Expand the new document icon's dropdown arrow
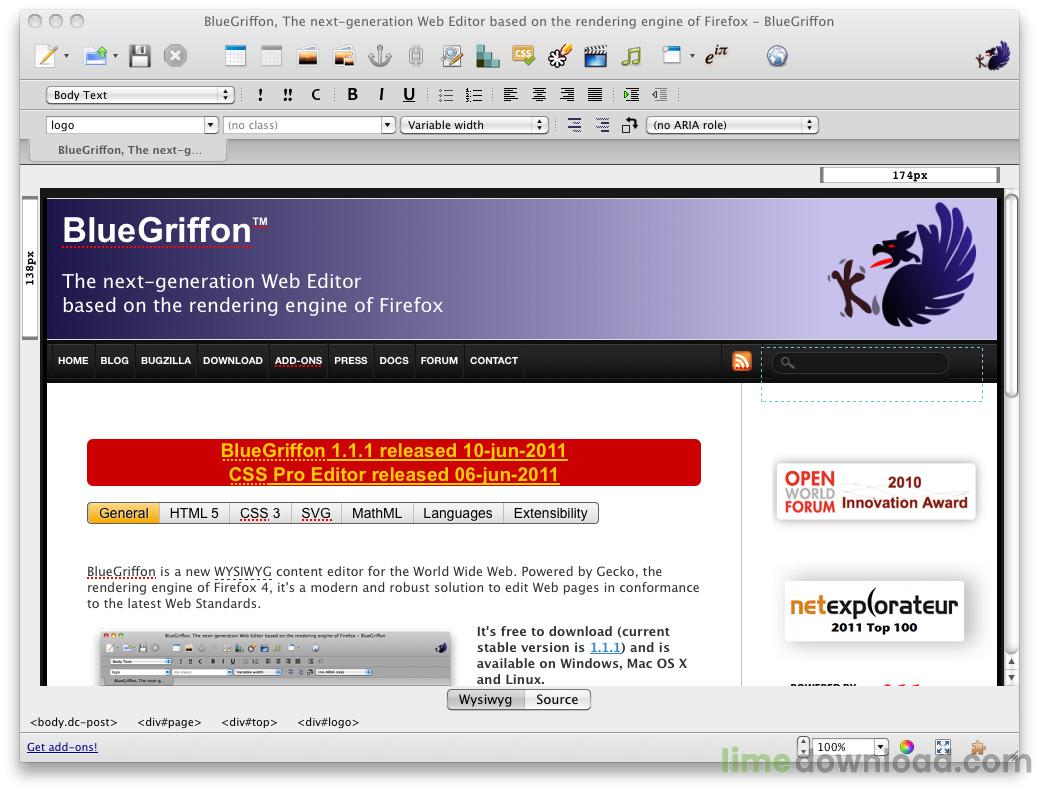The width and height of the screenshot is (1039, 792). (66, 56)
